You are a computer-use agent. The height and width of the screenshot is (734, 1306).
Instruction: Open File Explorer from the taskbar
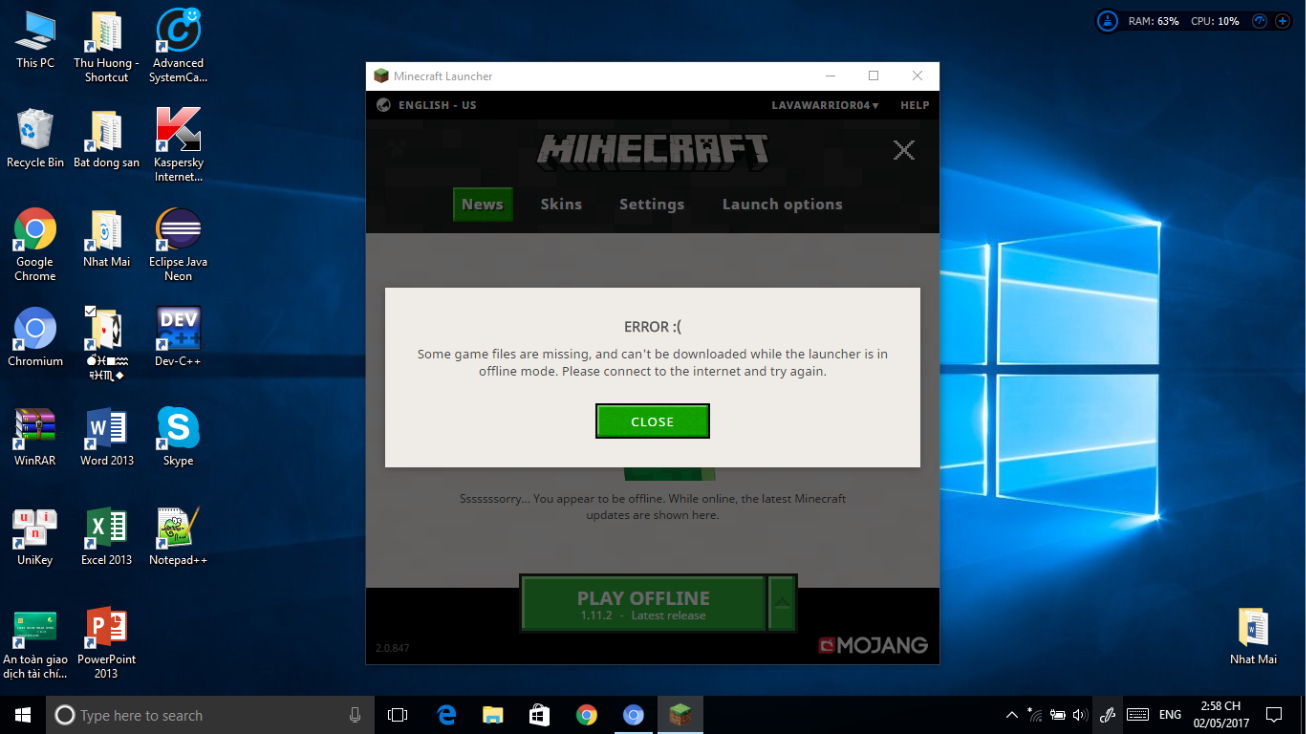point(493,715)
